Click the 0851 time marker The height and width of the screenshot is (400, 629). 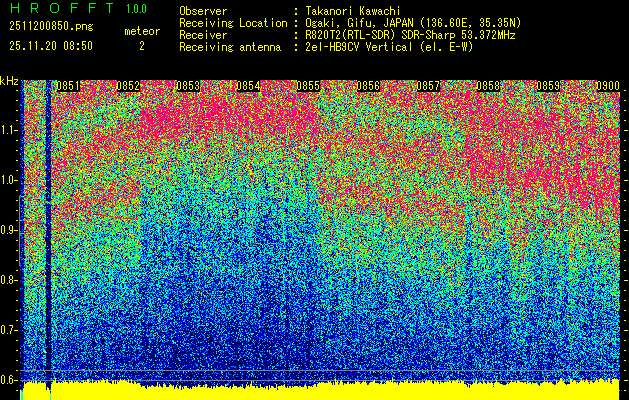click(68, 87)
